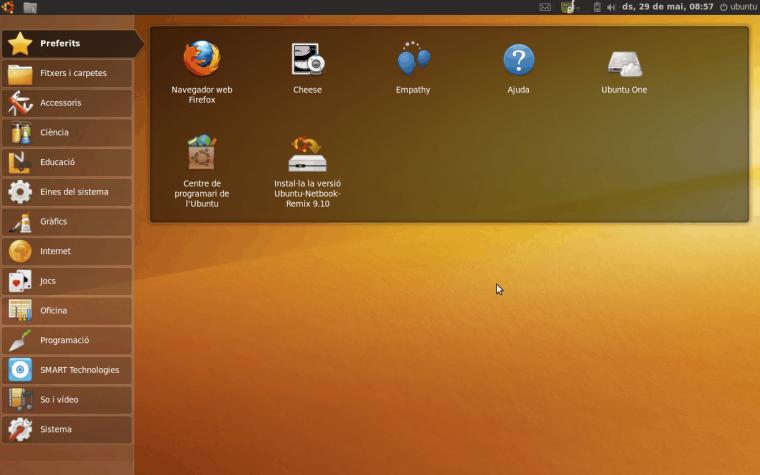
Task: Open the Gràfics category
Action: click(67, 222)
